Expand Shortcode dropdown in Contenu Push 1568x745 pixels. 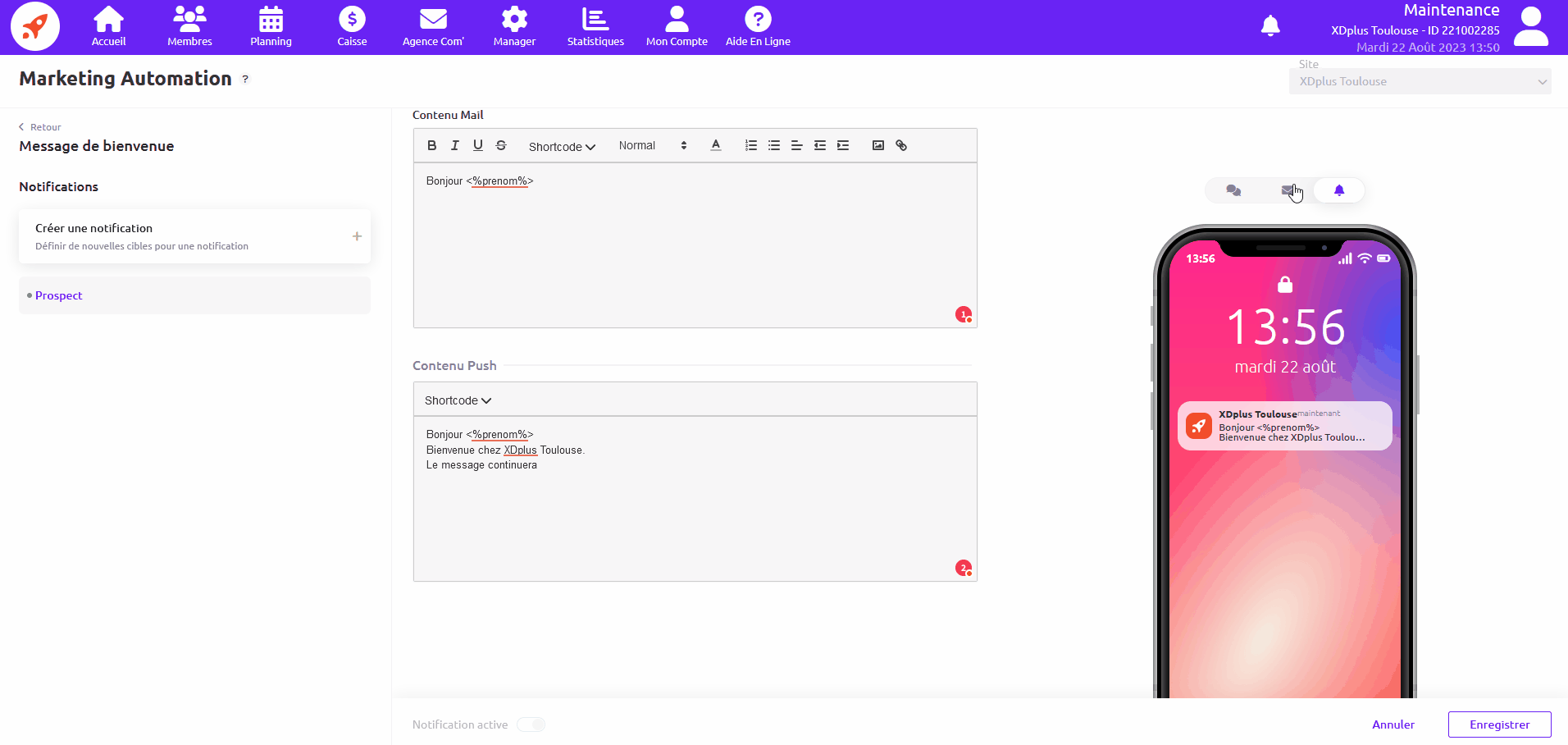point(458,400)
